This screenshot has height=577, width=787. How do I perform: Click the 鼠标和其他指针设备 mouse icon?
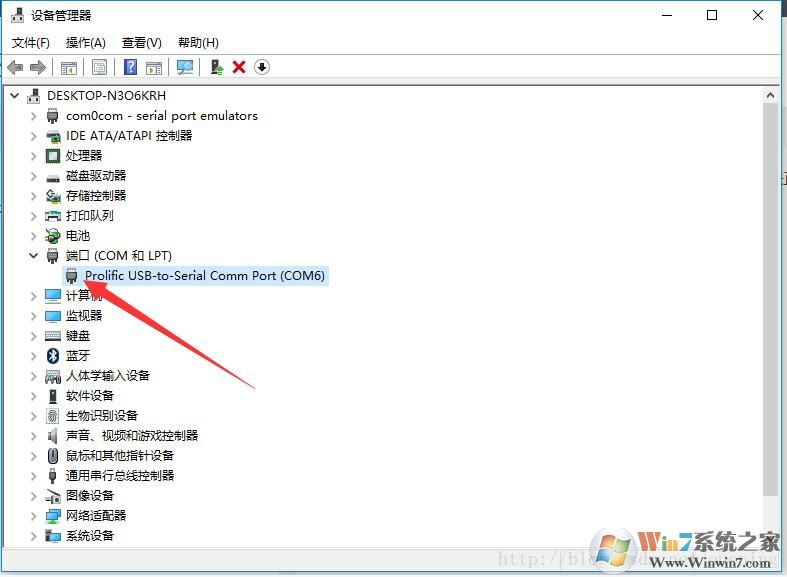53,456
